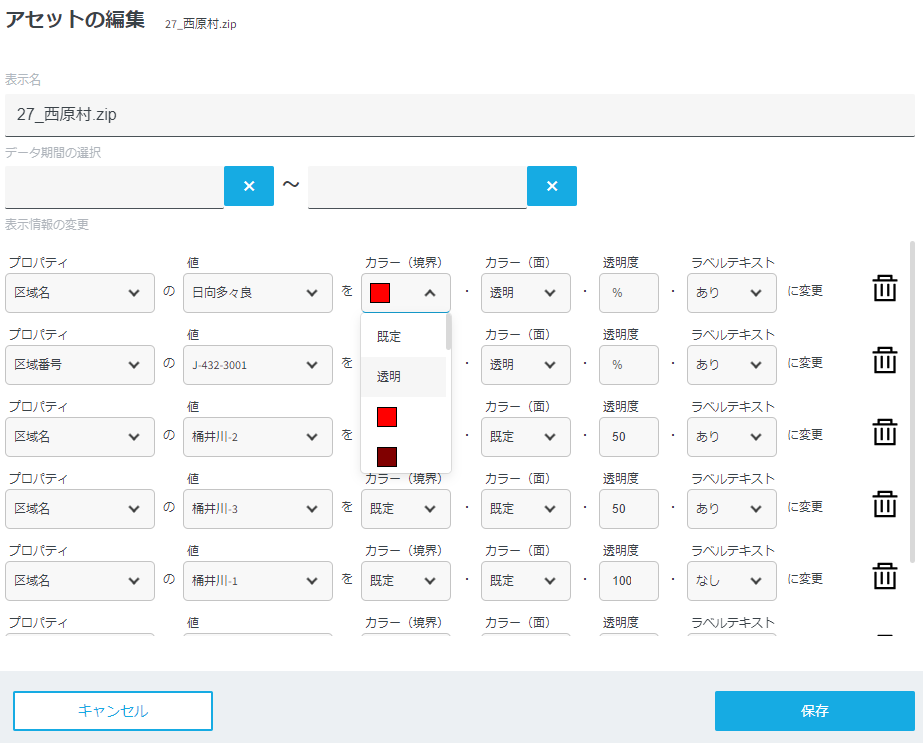Open カラー（面） dropdown in 桶井川-2 row
Image resolution: width=923 pixels, height=743 pixels.
click(525, 437)
